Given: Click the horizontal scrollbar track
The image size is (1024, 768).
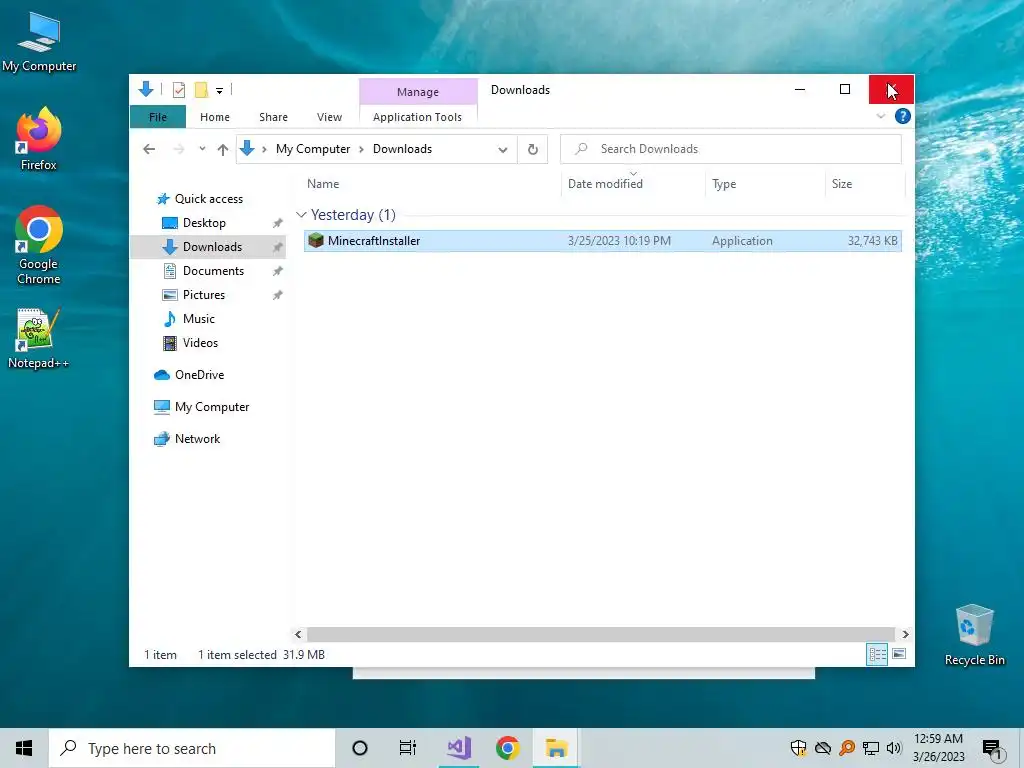Looking at the screenshot, I should [601, 634].
